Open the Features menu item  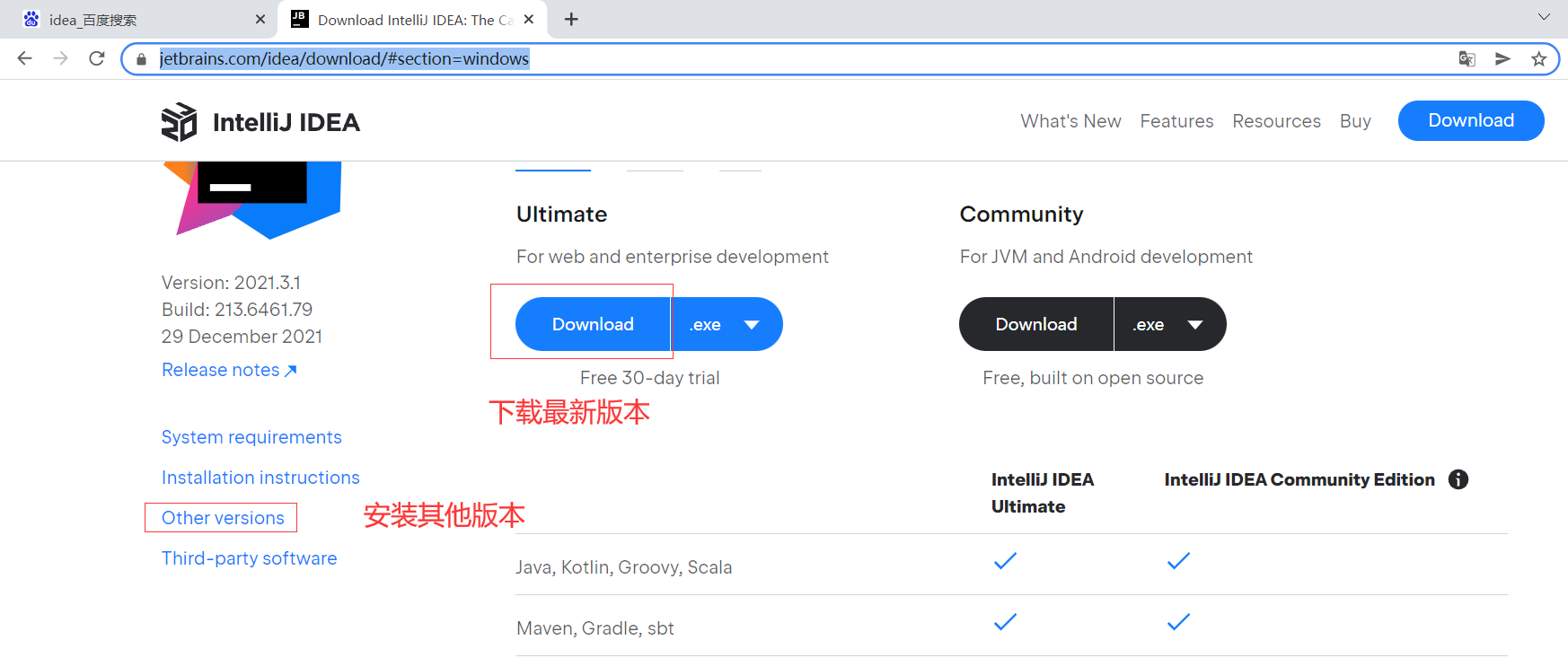[x=1176, y=121]
